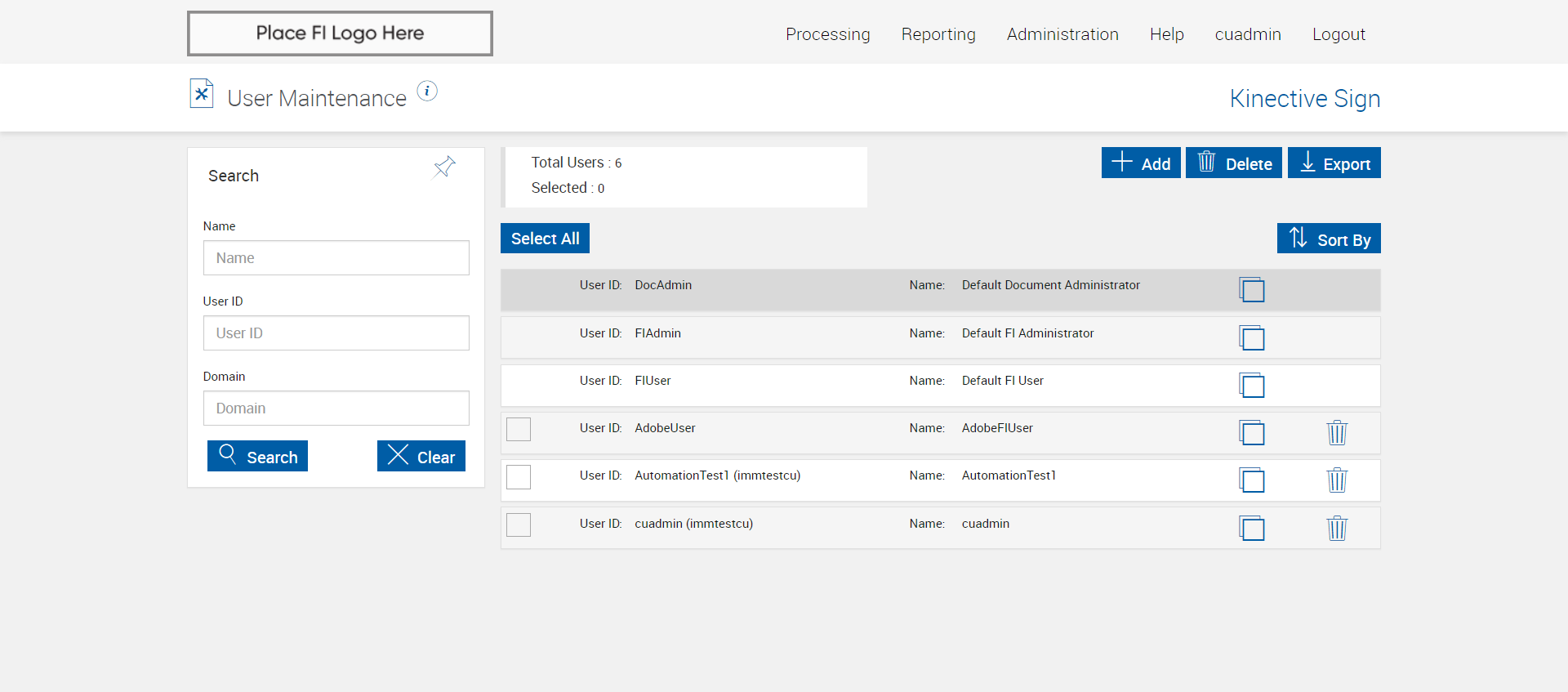
Task: Pin the Search panel
Action: click(444, 167)
